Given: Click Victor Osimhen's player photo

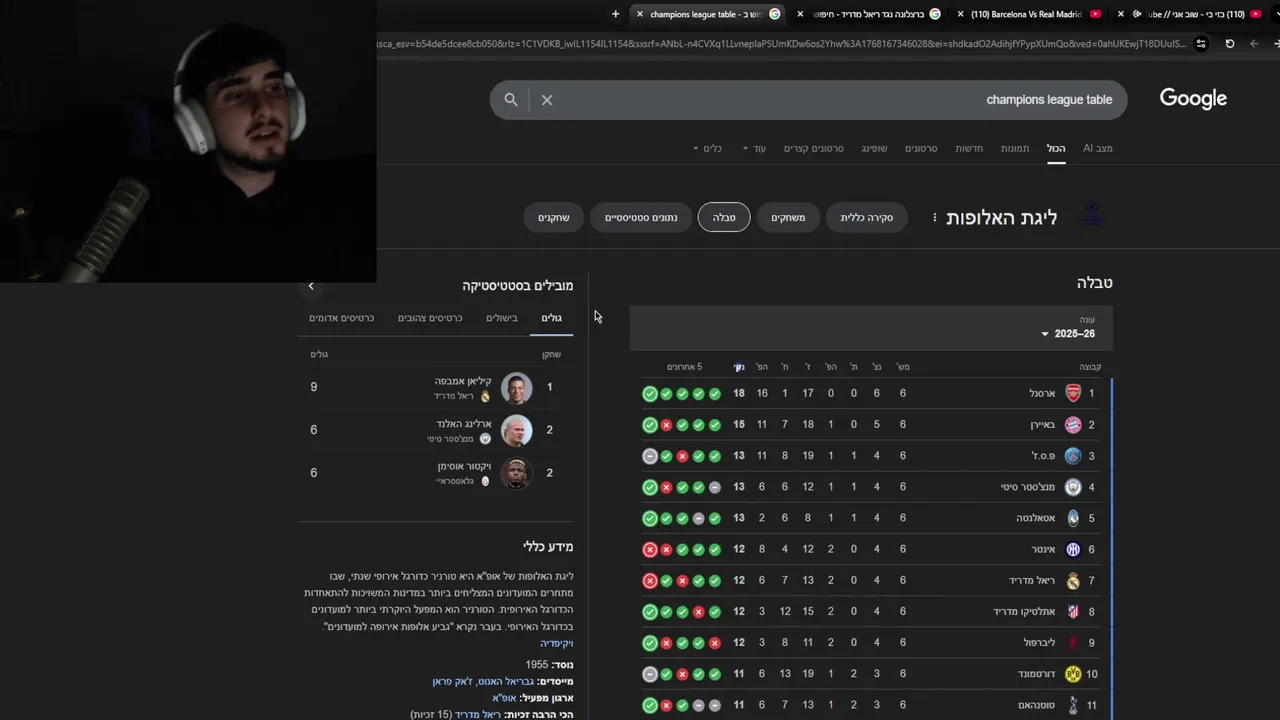Looking at the screenshot, I should [x=516, y=473].
